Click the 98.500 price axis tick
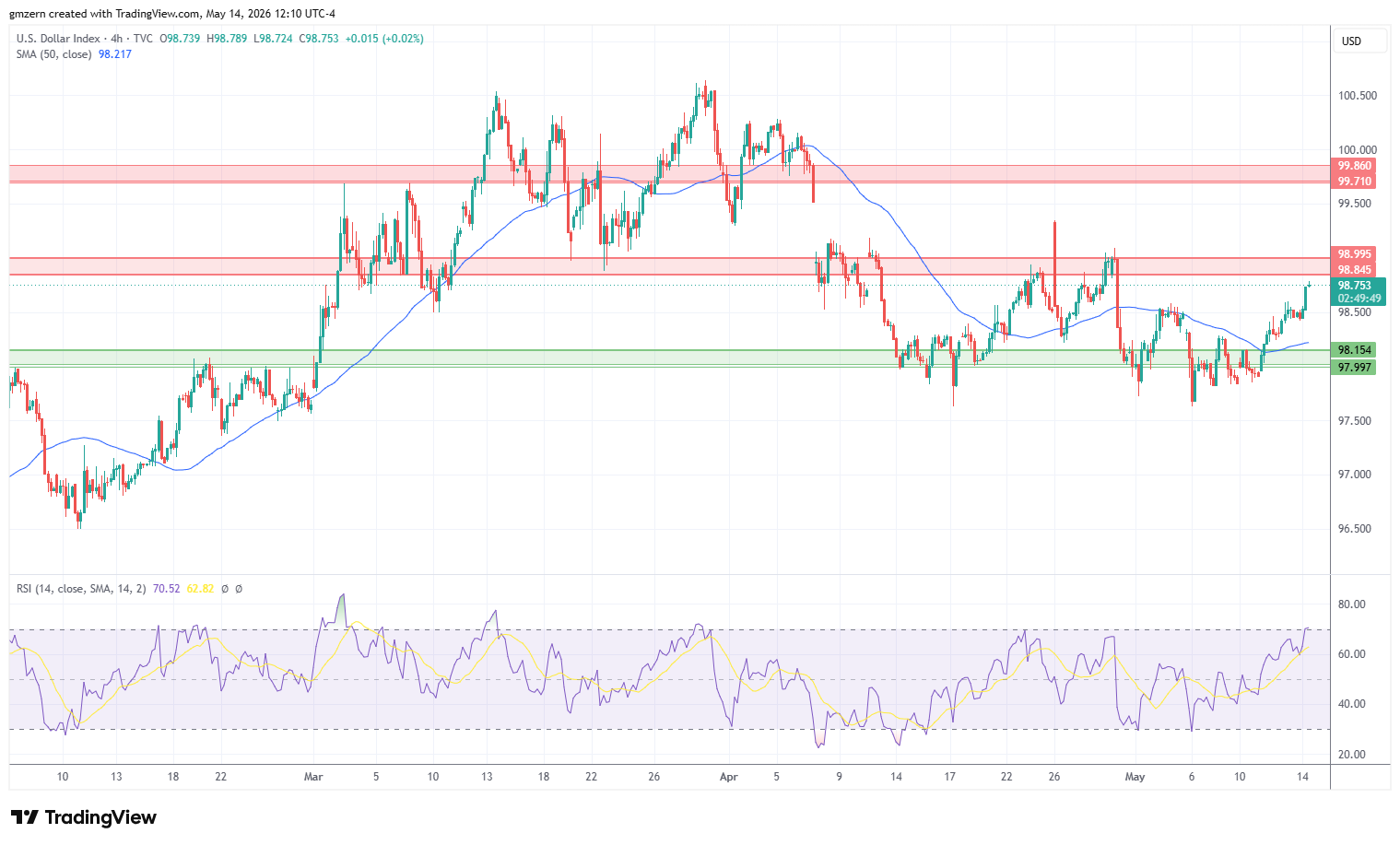The image size is (1400, 845). pos(1355,312)
